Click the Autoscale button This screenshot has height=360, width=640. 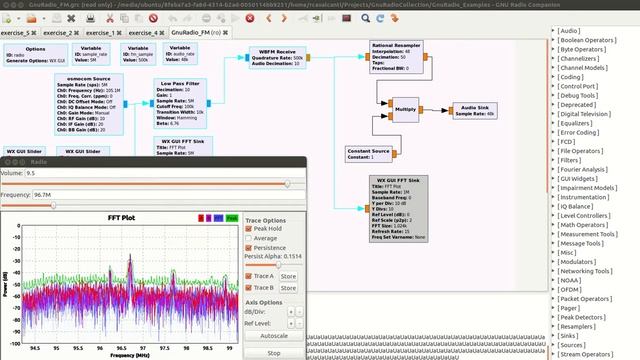274,336
